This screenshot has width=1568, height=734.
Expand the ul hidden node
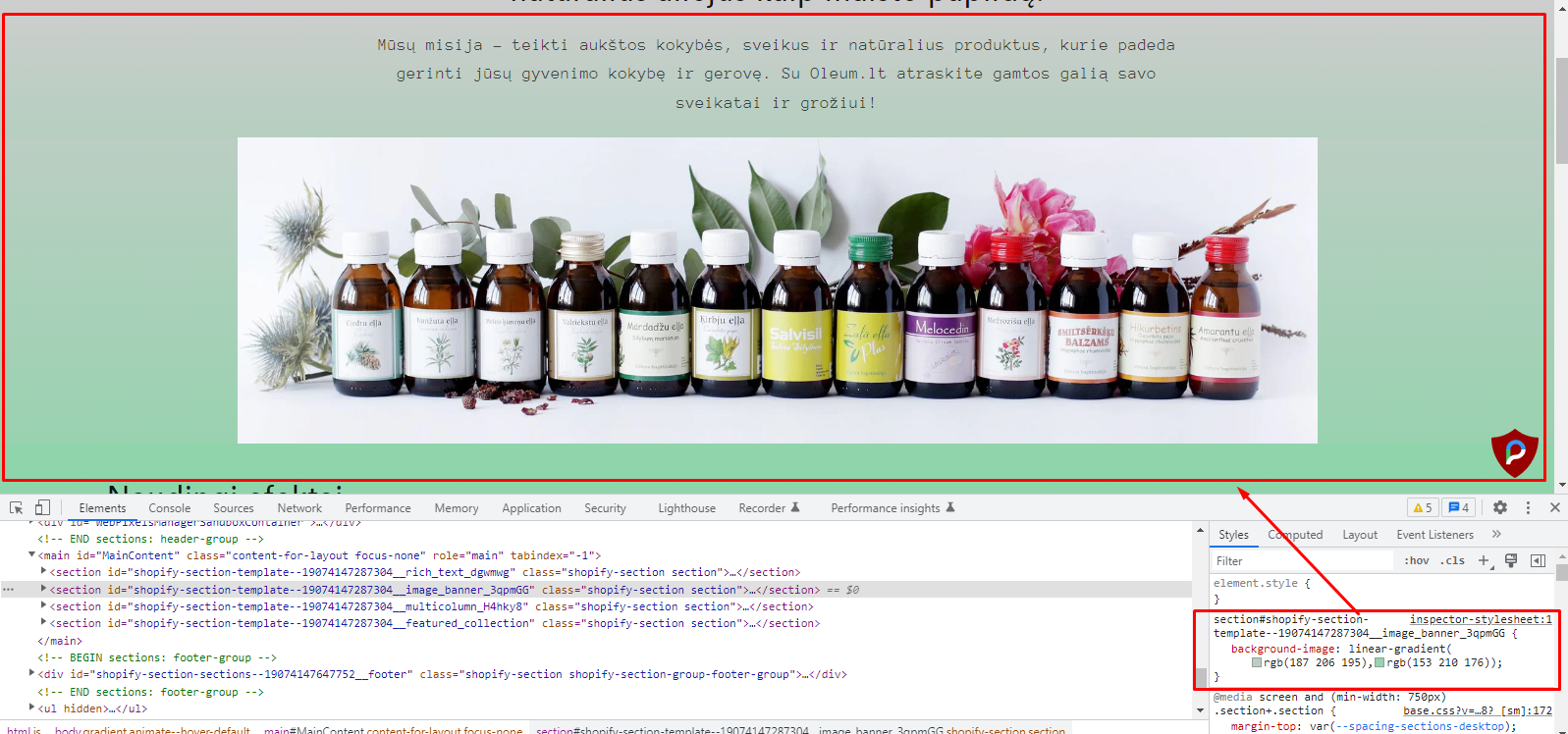point(32,708)
